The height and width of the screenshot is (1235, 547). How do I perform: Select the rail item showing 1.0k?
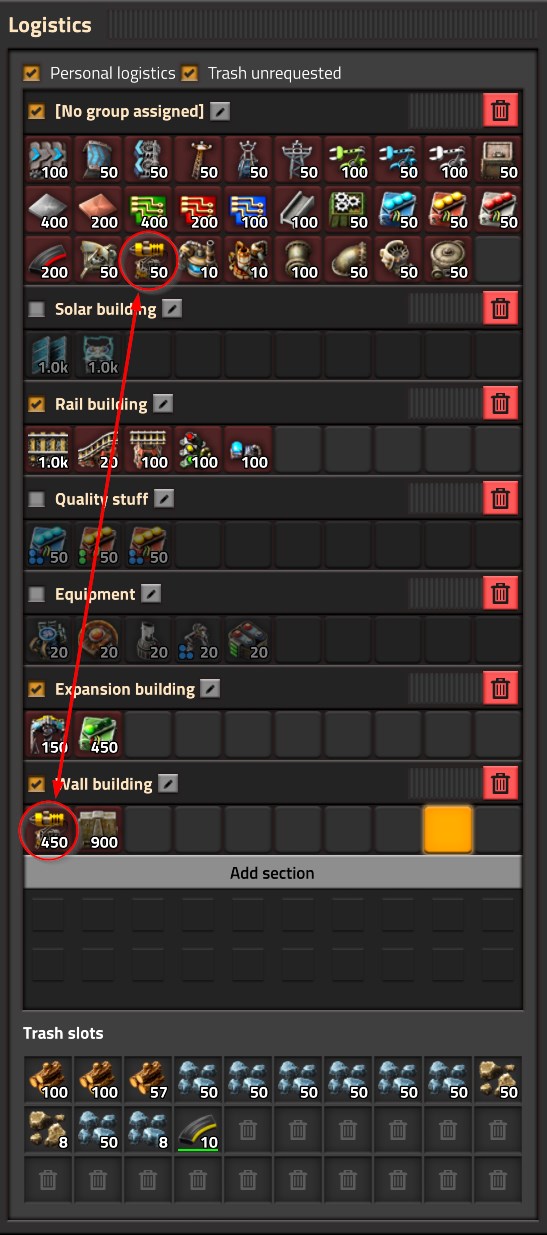coord(48,447)
